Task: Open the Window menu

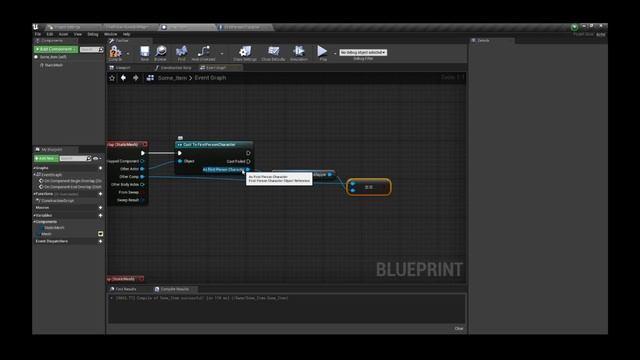Action: [111, 34]
